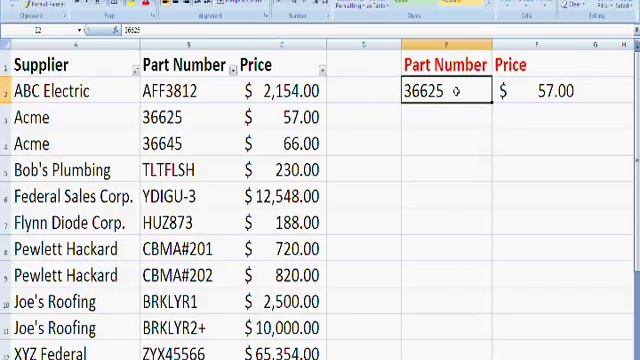640x360 pixels.
Task: Open the Clipboard group dialog launcher
Action: coord(65,16)
